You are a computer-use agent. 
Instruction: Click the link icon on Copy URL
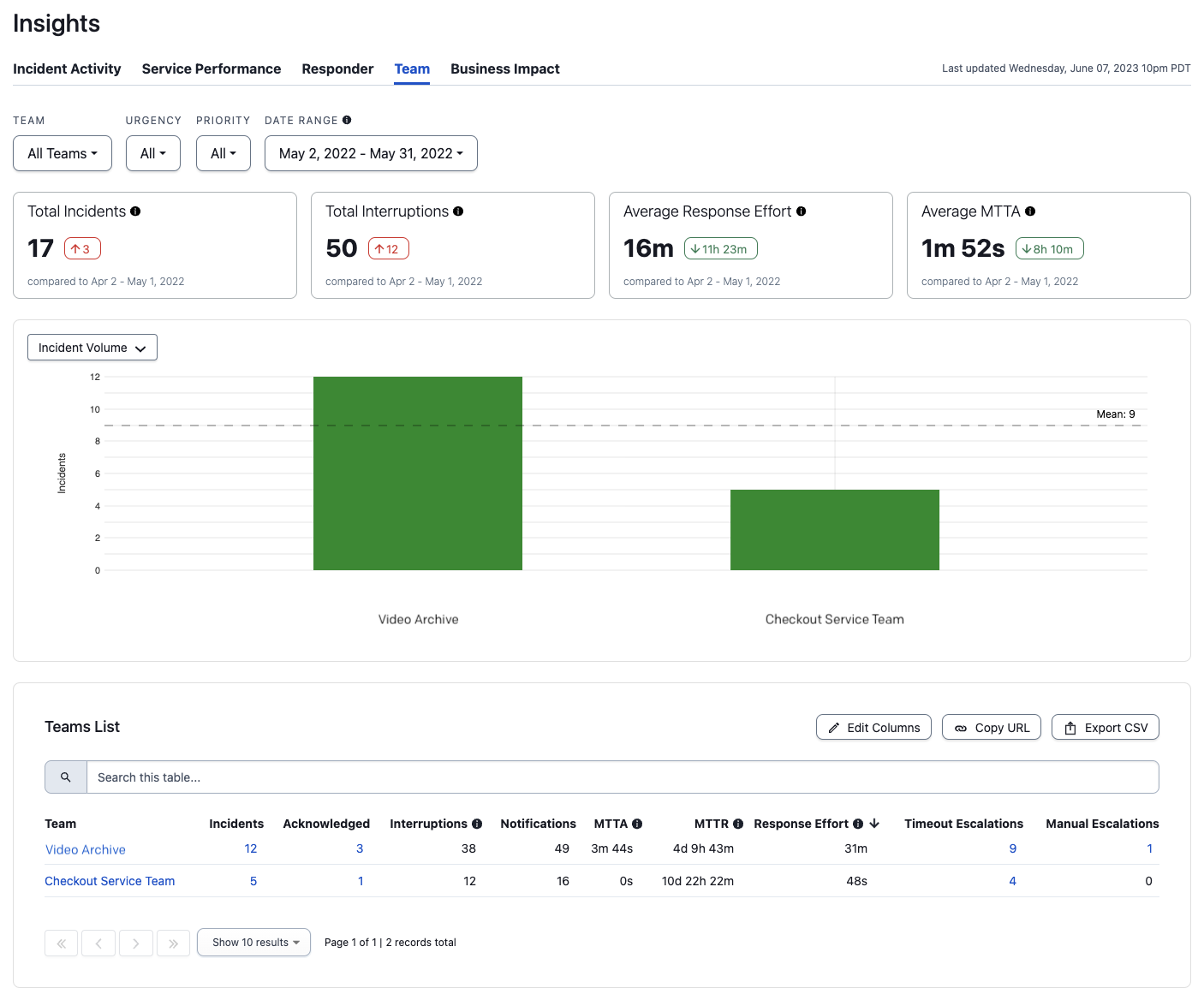tap(961, 727)
